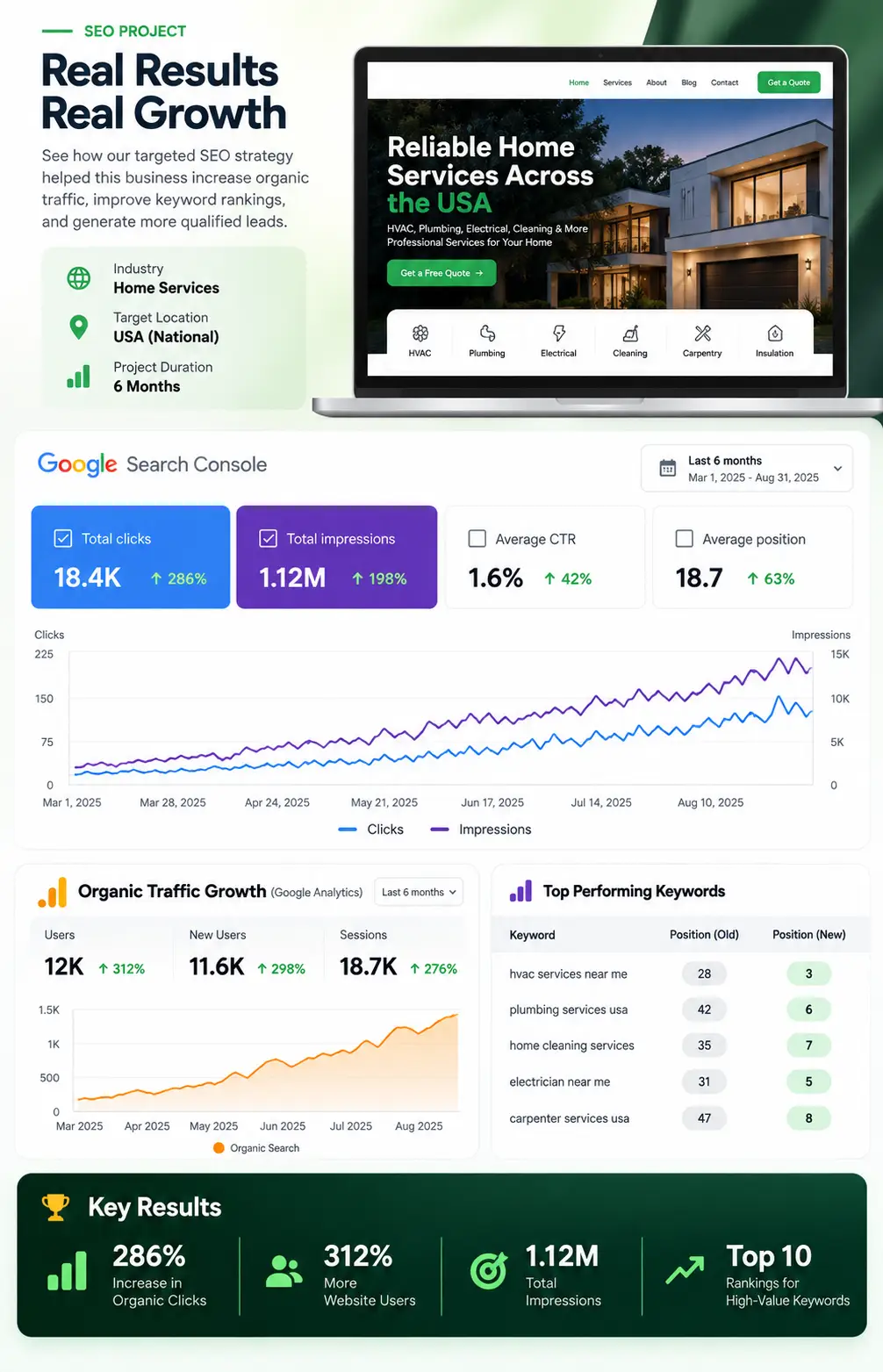883x1372 pixels.
Task: Click the calendar icon in date range selector
Action: point(668,468)
